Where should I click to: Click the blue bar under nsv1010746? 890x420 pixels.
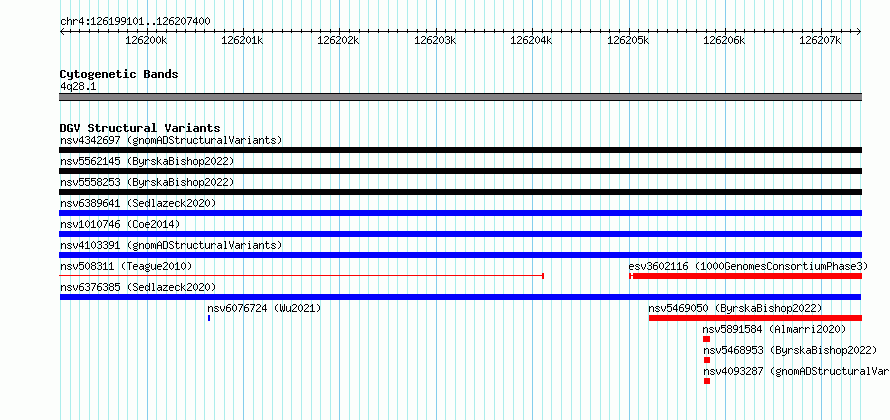(460, 234)
